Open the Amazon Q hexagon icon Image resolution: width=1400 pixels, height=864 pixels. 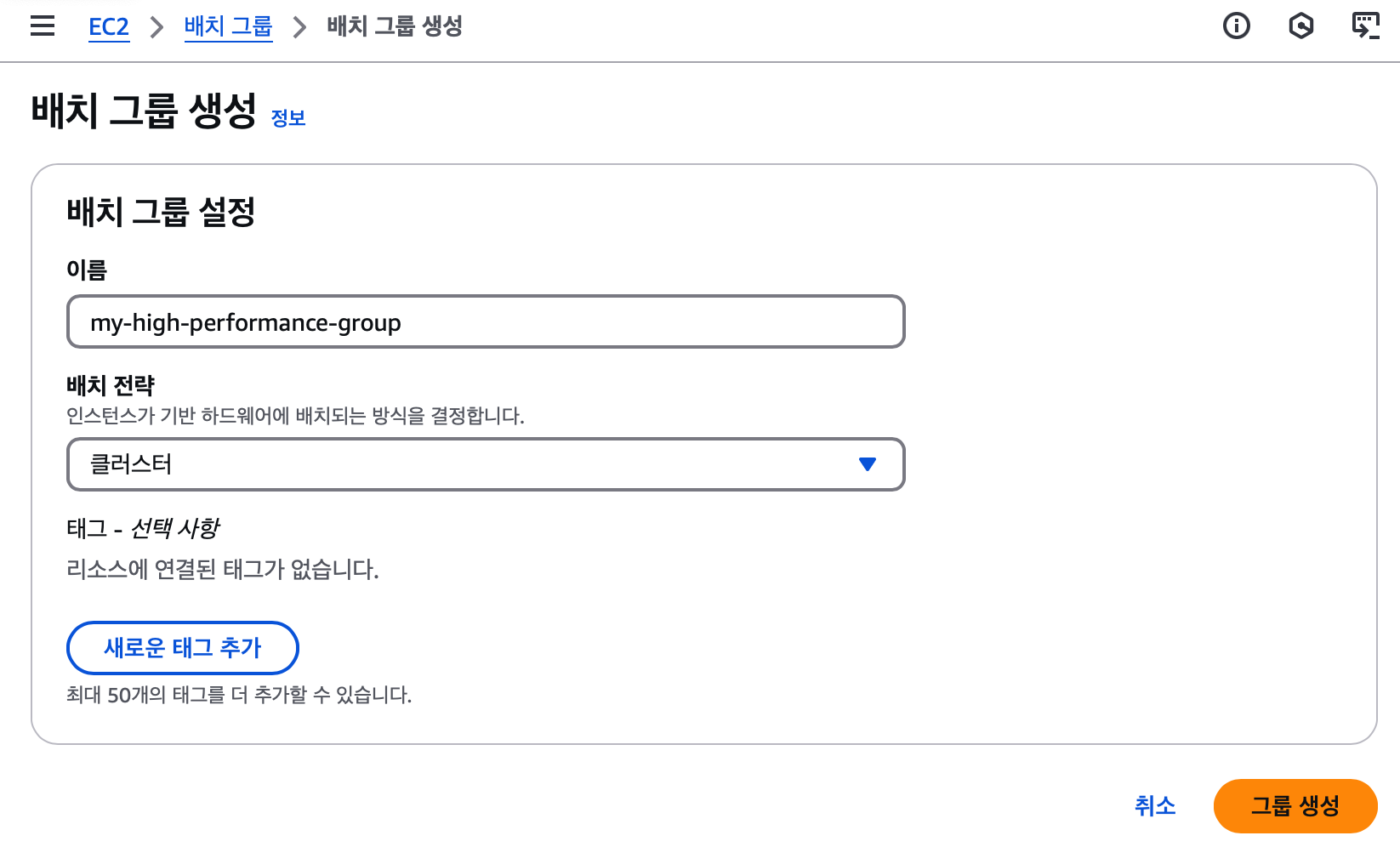tap(1300, 26)
